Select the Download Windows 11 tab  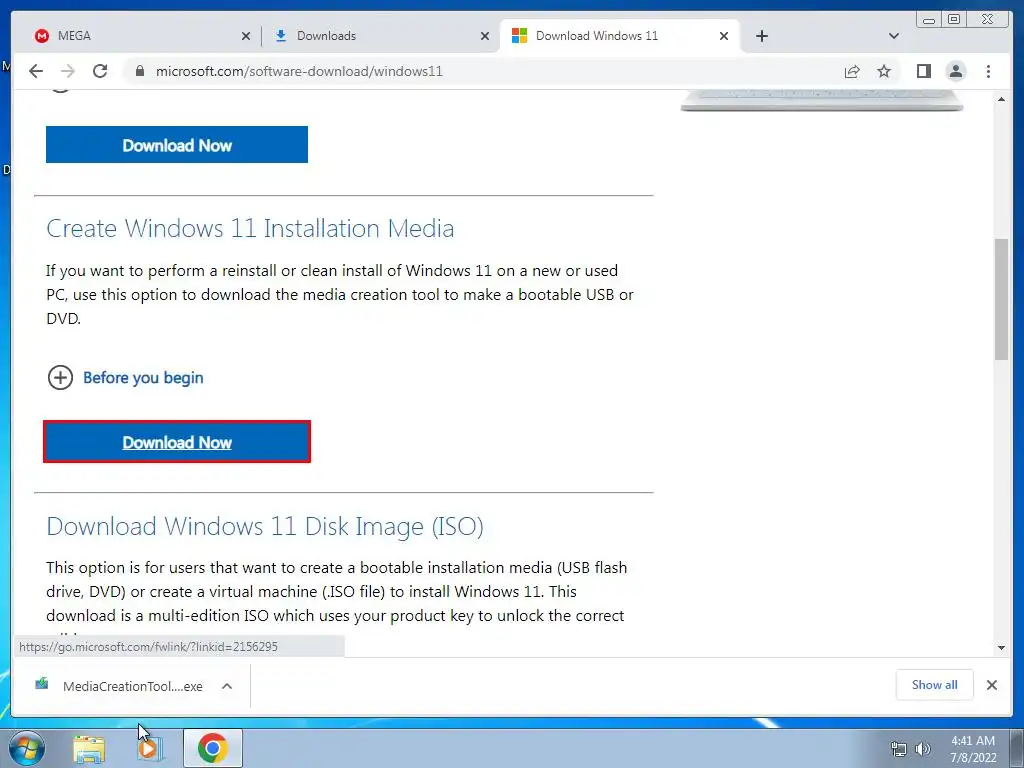(620, 36)
